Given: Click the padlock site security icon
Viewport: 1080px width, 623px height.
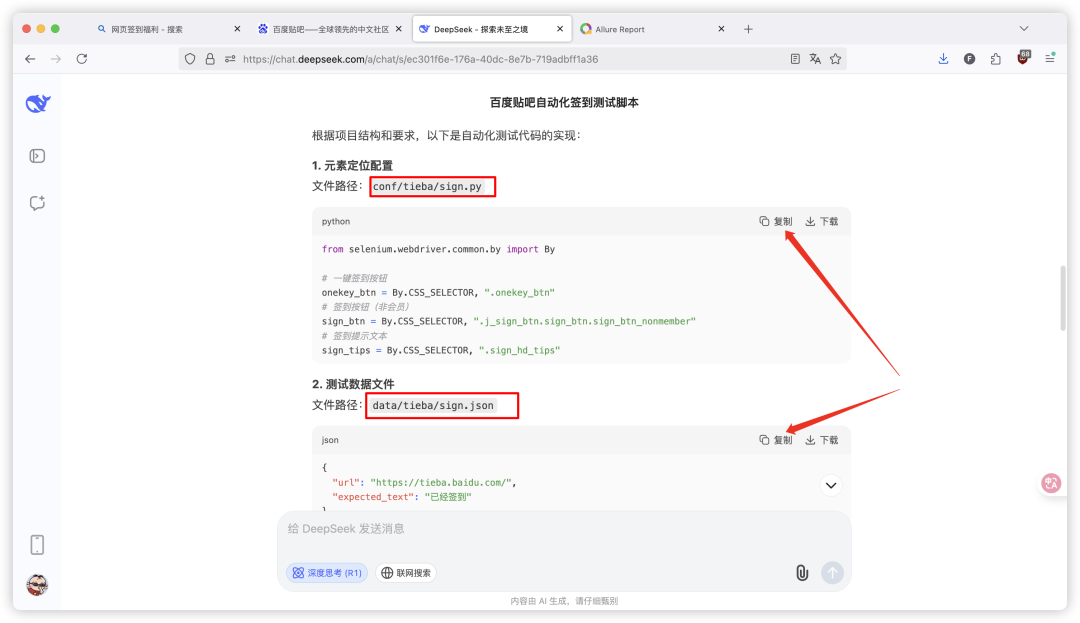Looking at the screenshot, I should pos(210,59).
